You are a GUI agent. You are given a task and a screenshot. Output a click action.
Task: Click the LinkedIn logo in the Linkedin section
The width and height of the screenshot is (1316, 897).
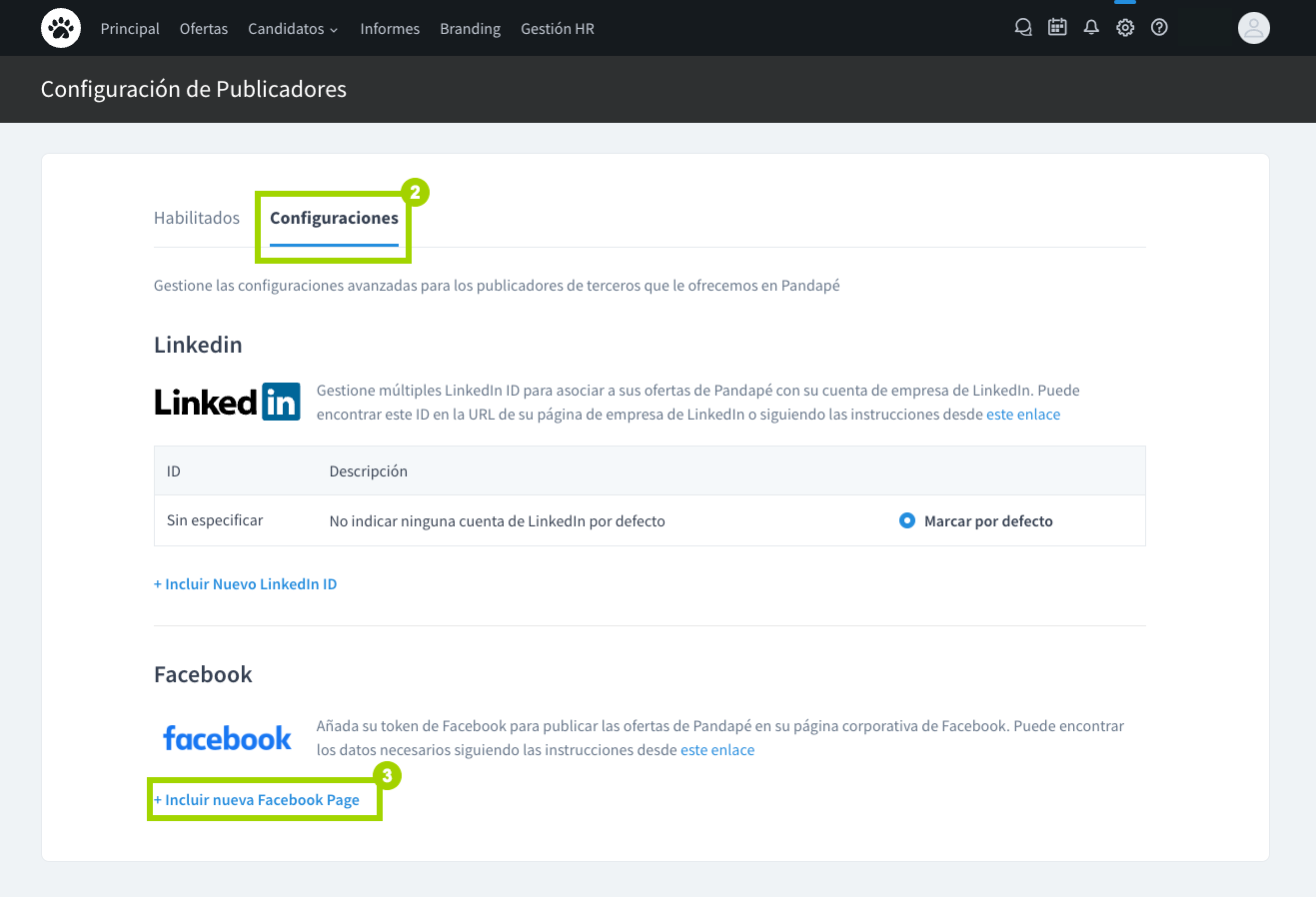tap(227, 401)
